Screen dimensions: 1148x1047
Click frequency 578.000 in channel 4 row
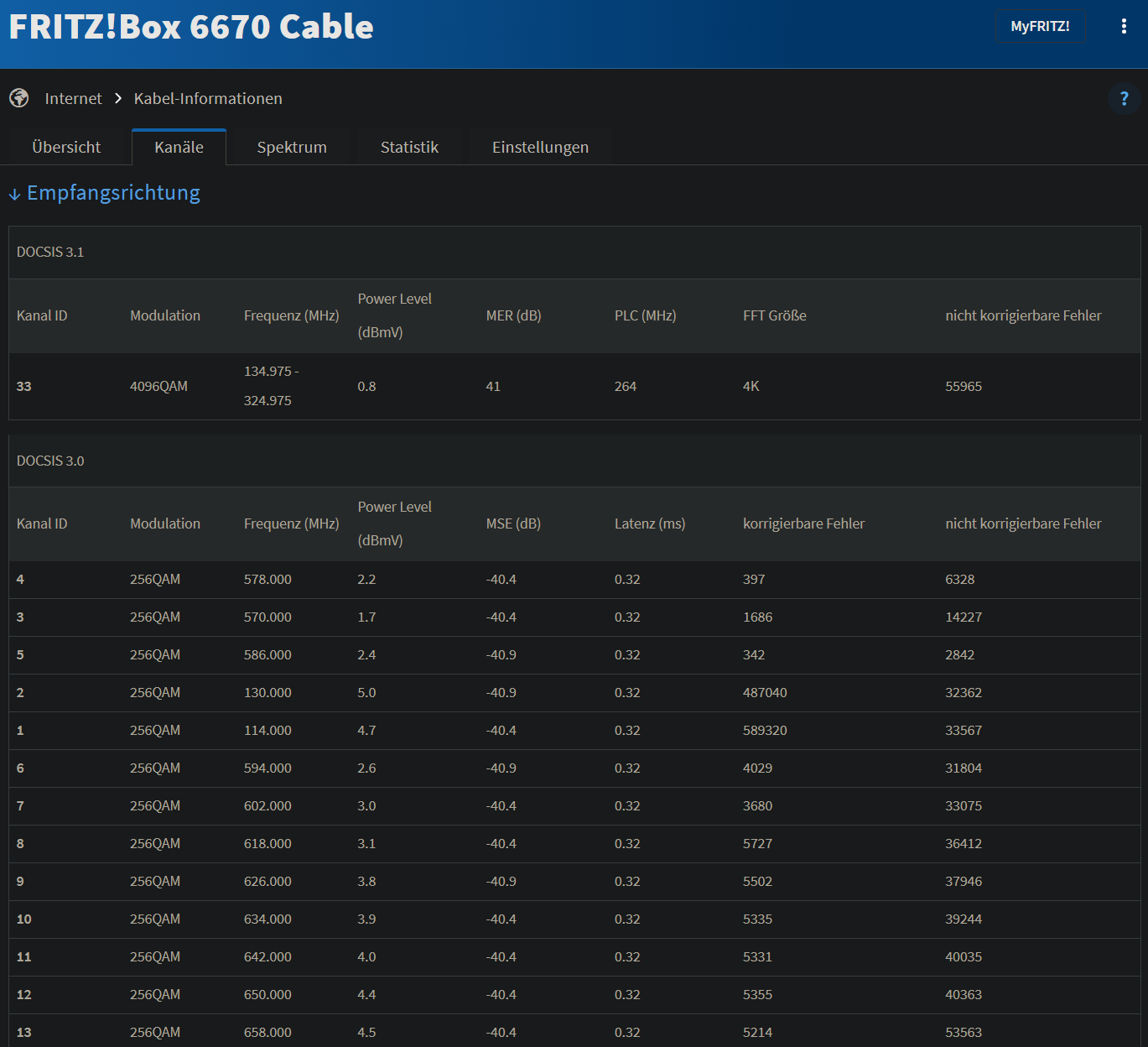(x=268, y=579)
